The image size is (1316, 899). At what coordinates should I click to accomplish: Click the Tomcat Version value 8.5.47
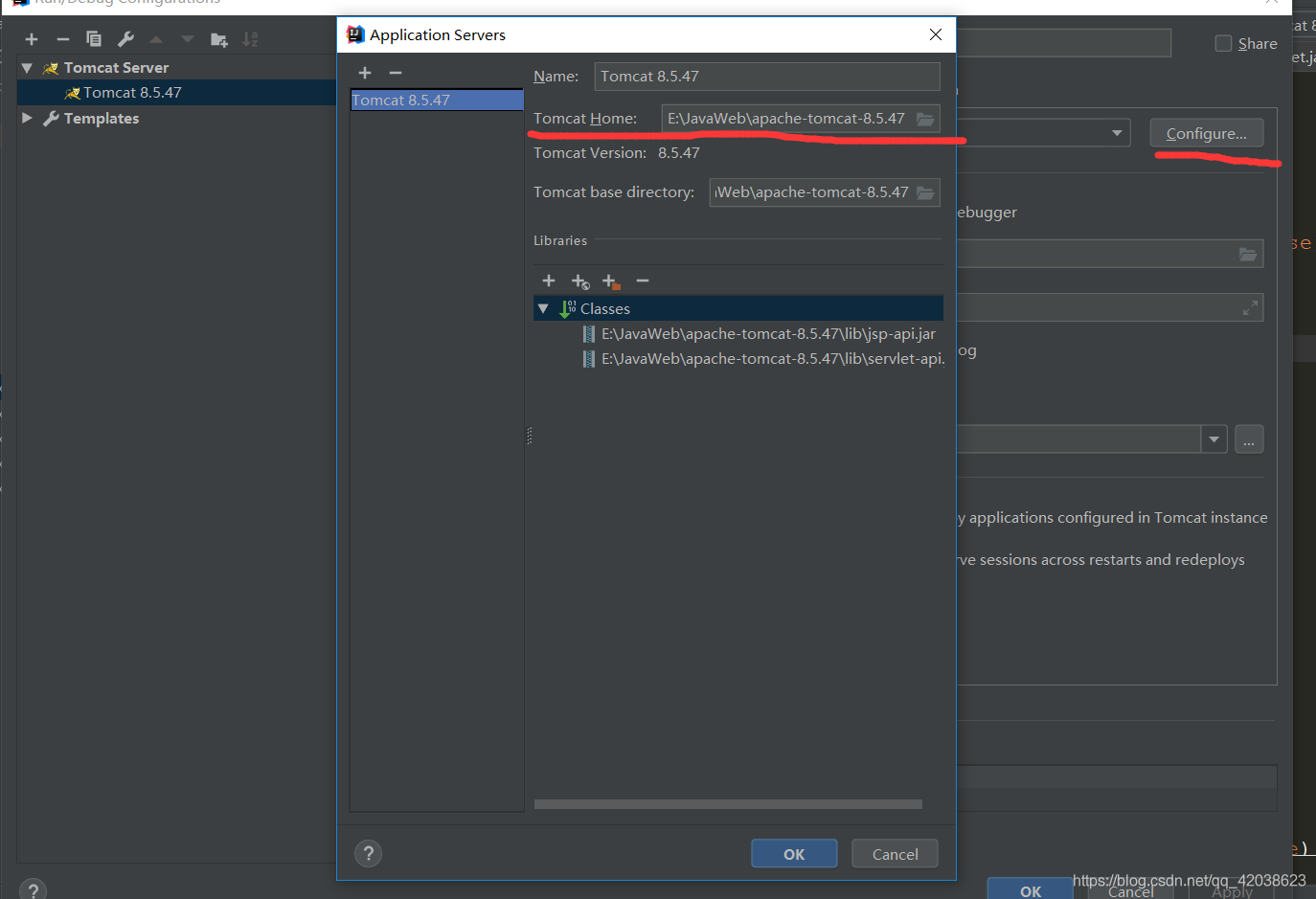(x=679, y=153)
